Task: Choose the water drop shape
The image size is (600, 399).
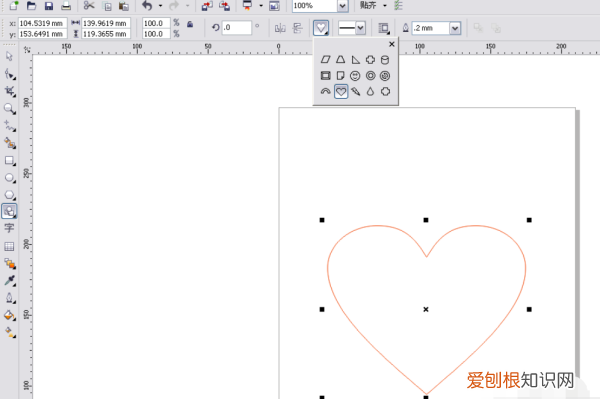Action: pos(370,92)
